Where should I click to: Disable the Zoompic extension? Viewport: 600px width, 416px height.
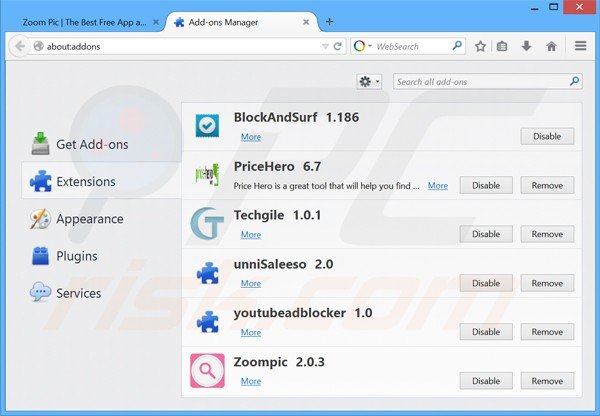coord(486,381)
